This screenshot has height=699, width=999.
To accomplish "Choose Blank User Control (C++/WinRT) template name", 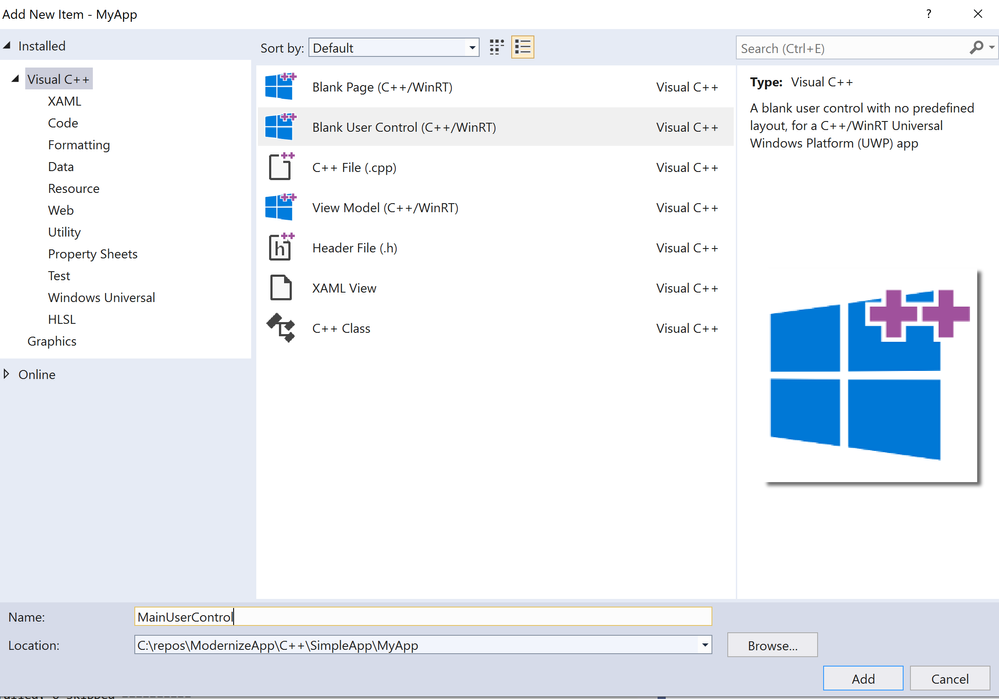I will (x=404, y=127).
